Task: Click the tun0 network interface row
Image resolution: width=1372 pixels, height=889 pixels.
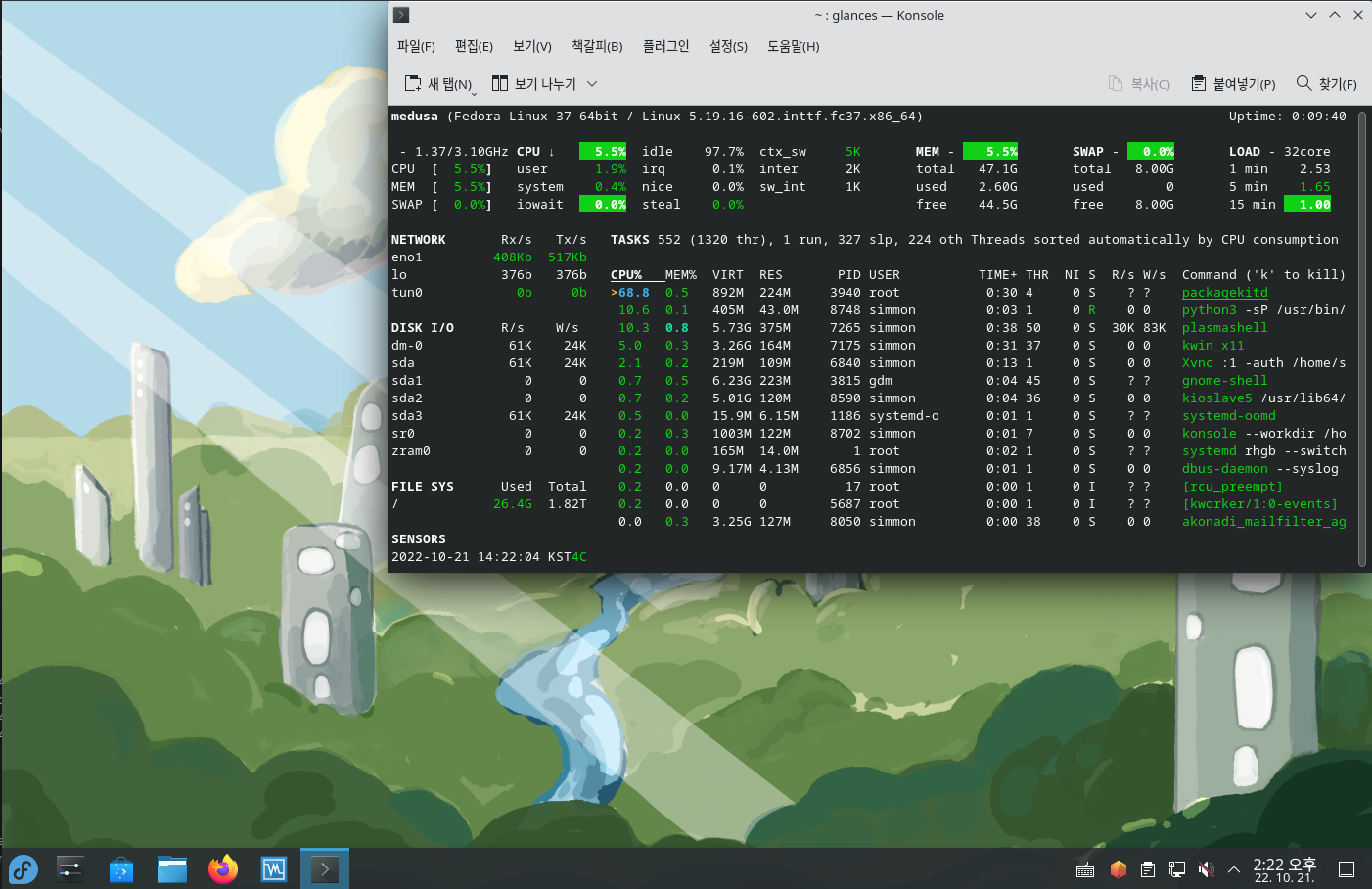Action: point(489,293)
